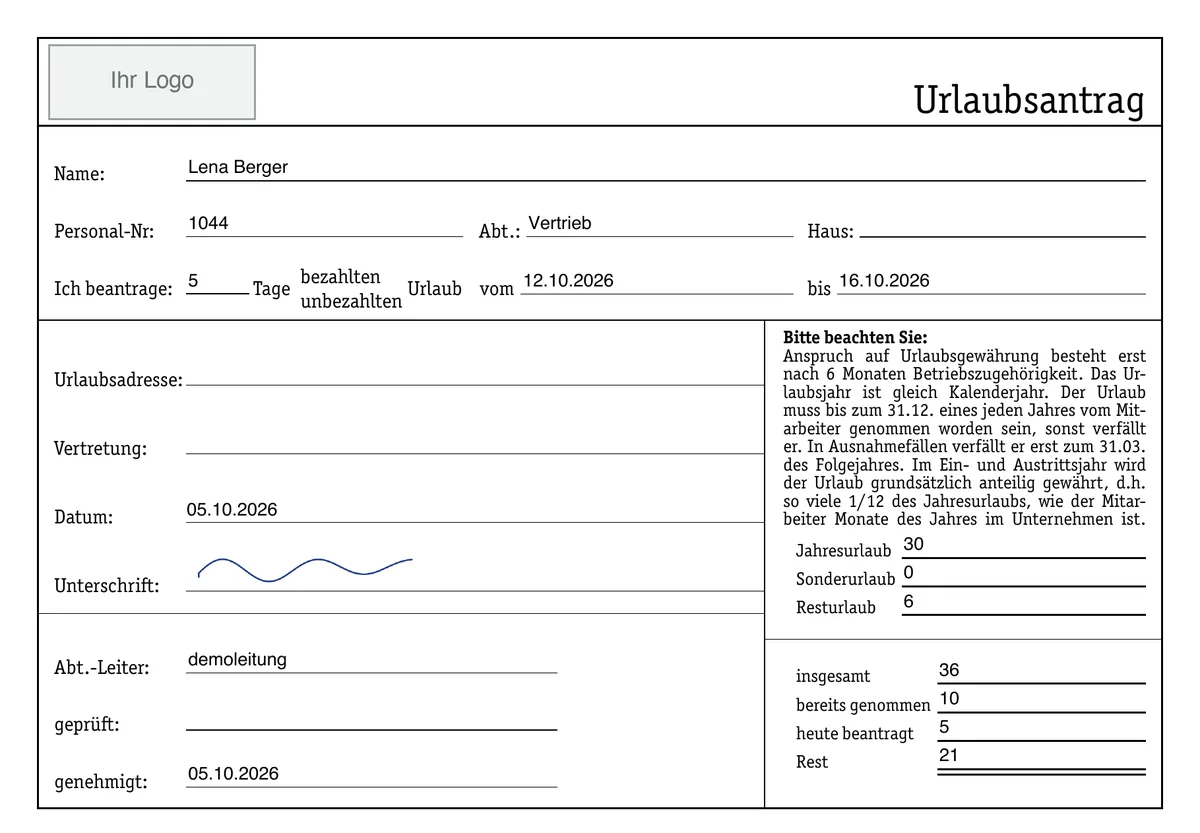Click the Ich beantragen label

click(x=113, y=289)
